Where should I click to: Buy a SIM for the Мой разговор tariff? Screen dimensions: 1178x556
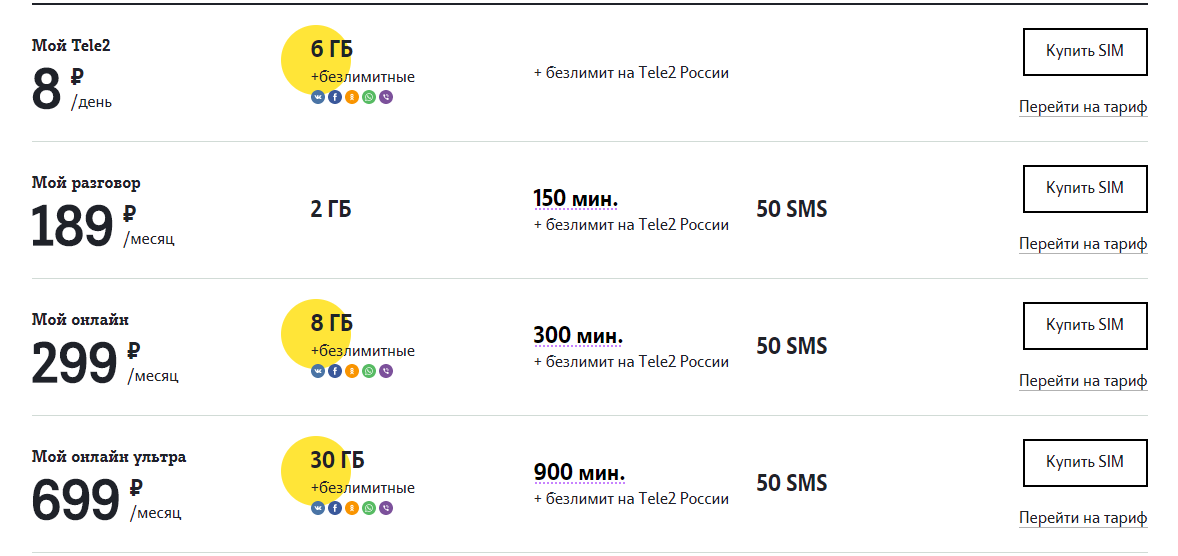(1085, 189)
